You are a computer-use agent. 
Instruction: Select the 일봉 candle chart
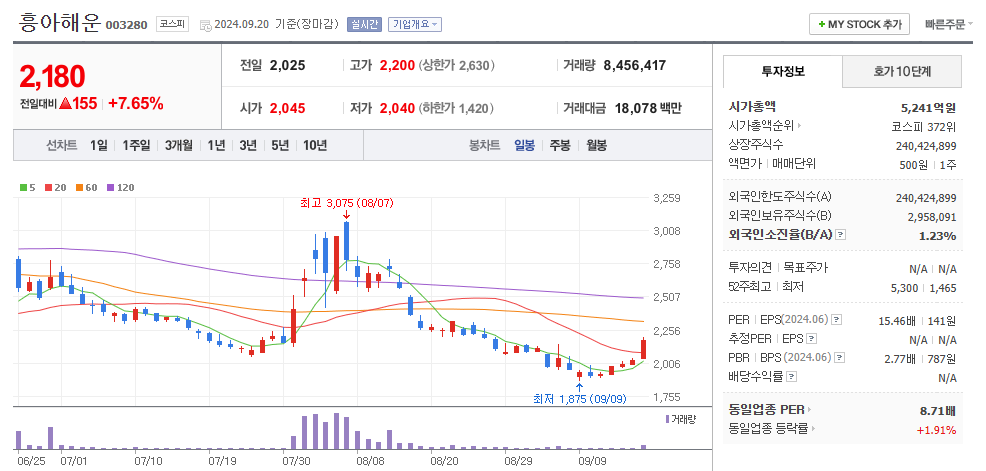click(x=524, y=145)
